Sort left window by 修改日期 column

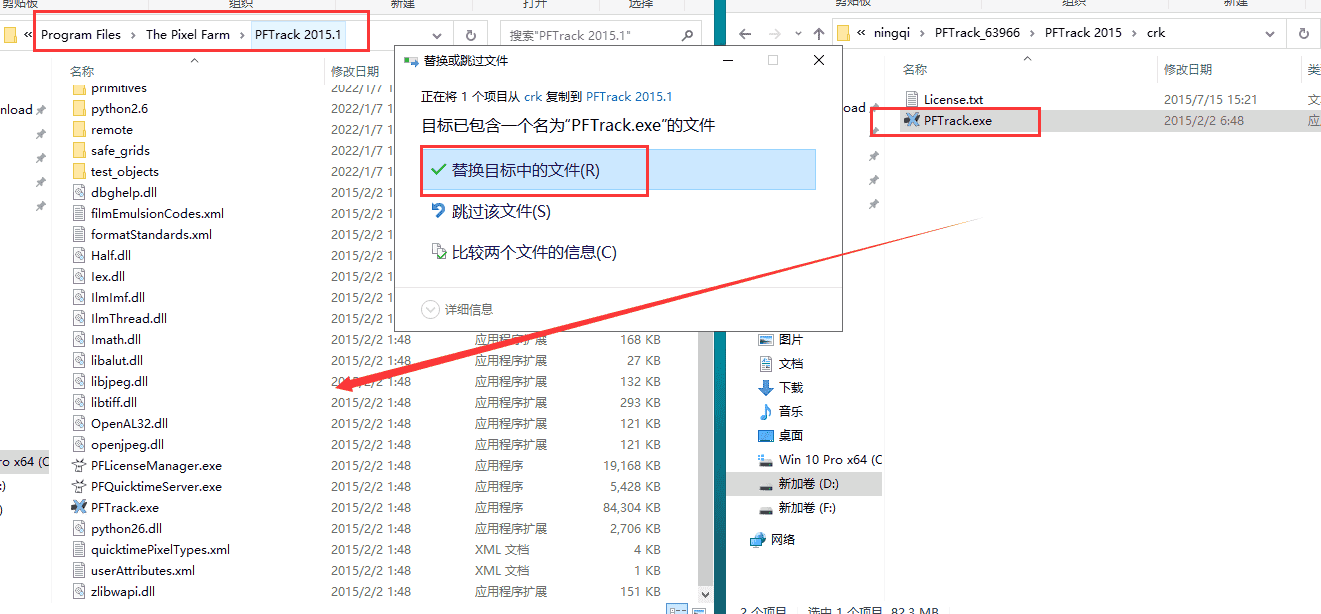[x=355, y=71]
